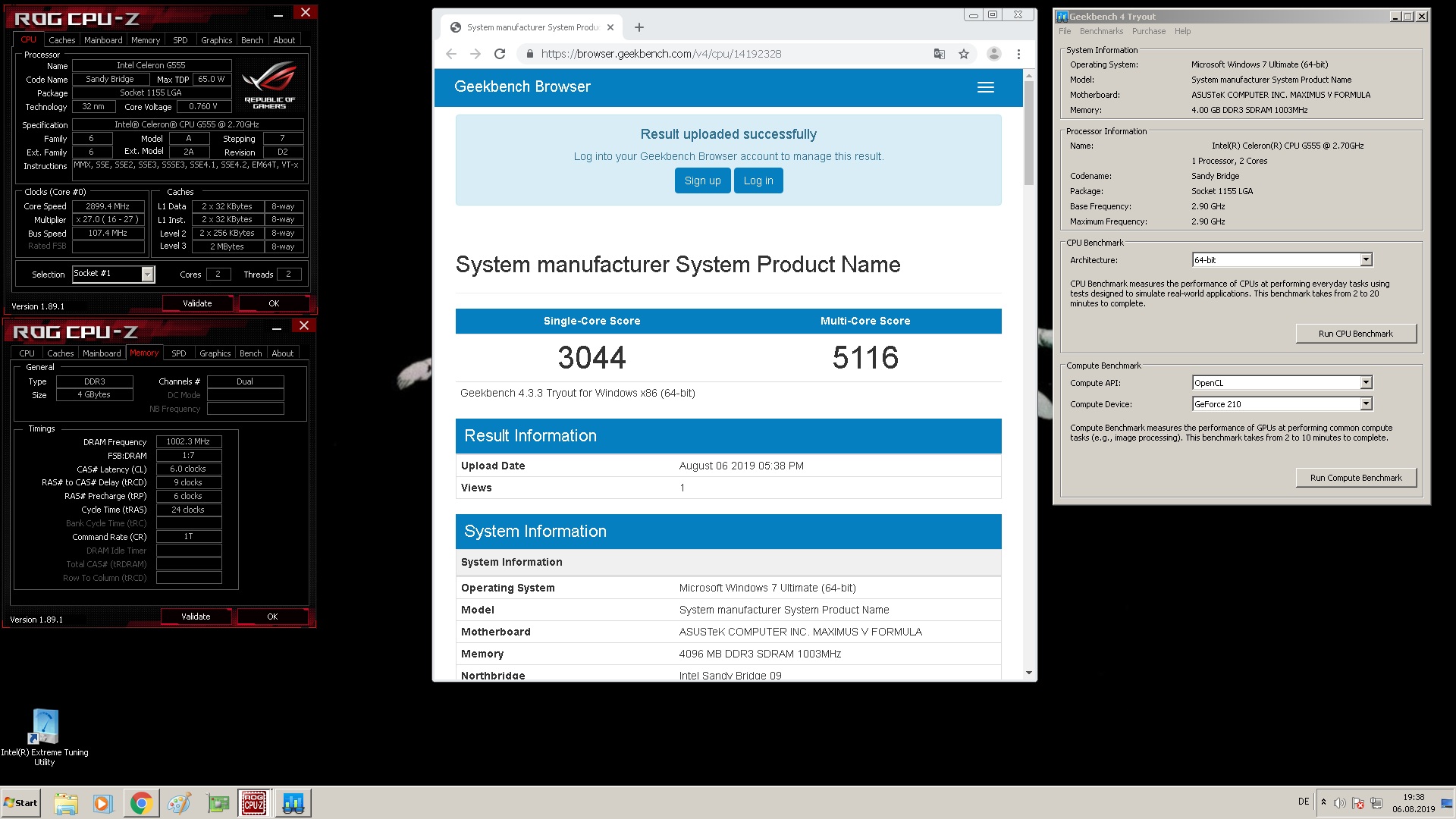Bookmark this page with the star icon

pos(964,54)
